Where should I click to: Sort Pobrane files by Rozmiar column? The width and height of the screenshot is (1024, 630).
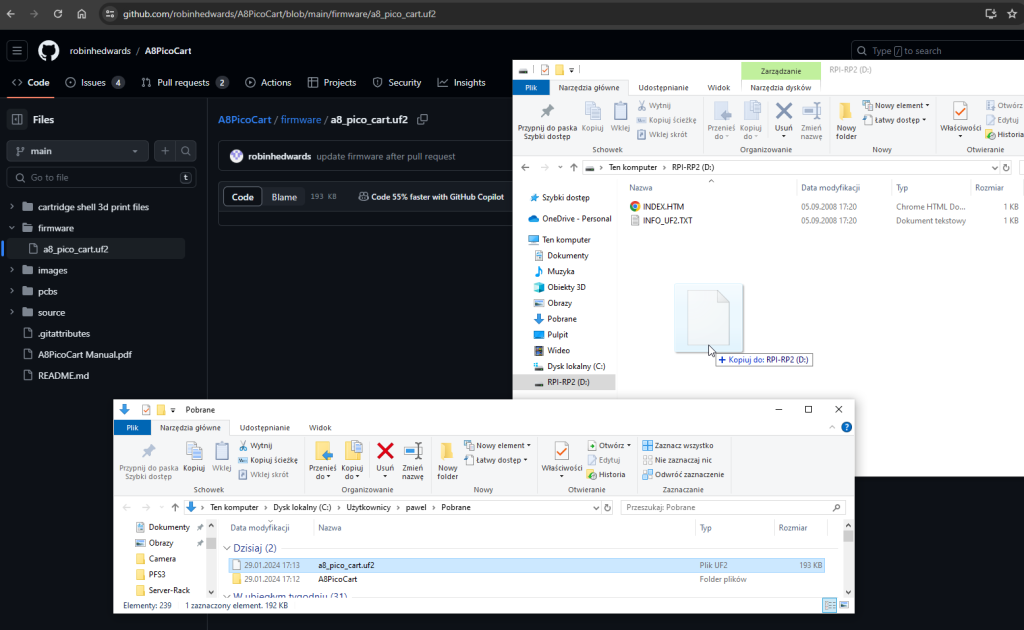pos(793,528)
